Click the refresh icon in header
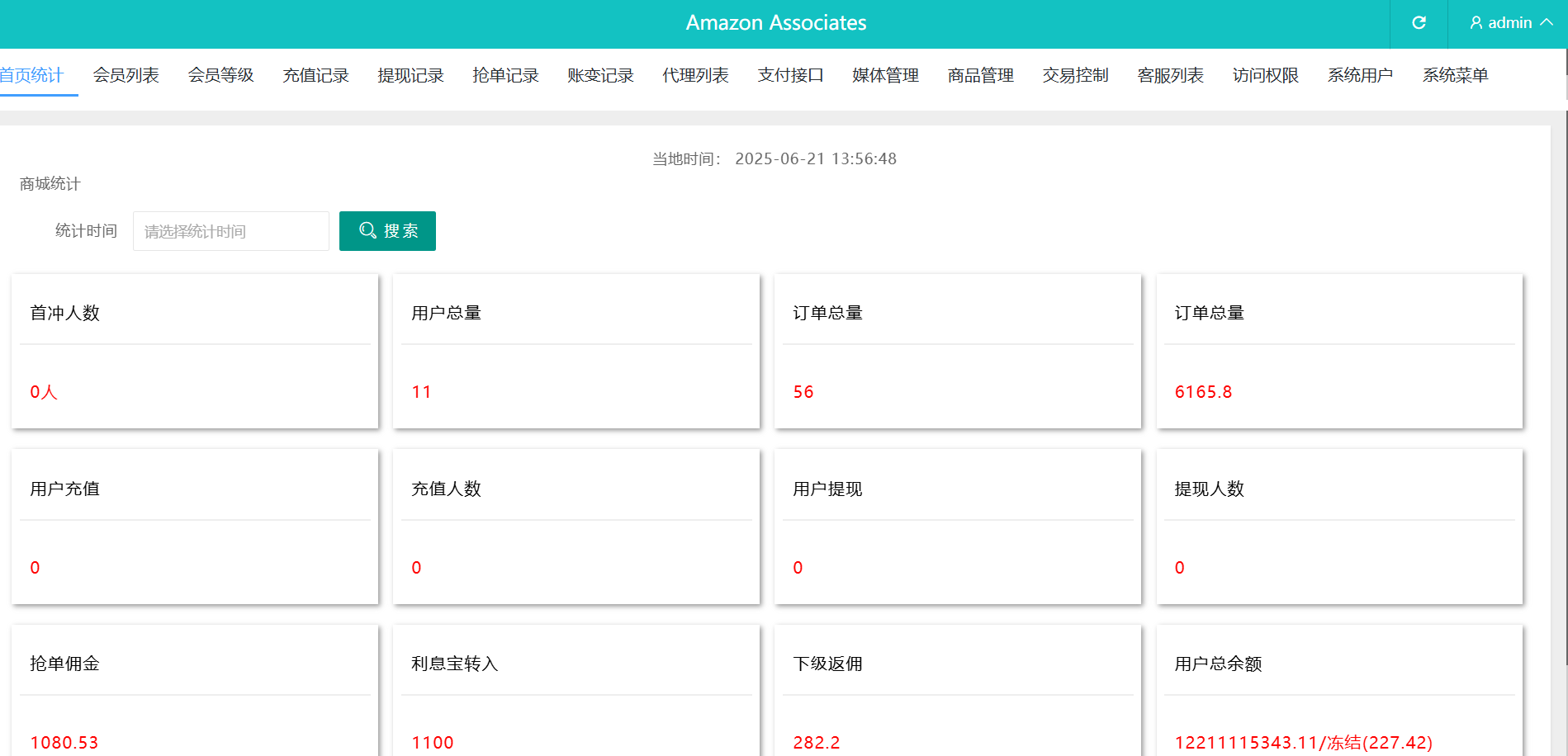This screenshot has width=1568, height=756. 1419,23
